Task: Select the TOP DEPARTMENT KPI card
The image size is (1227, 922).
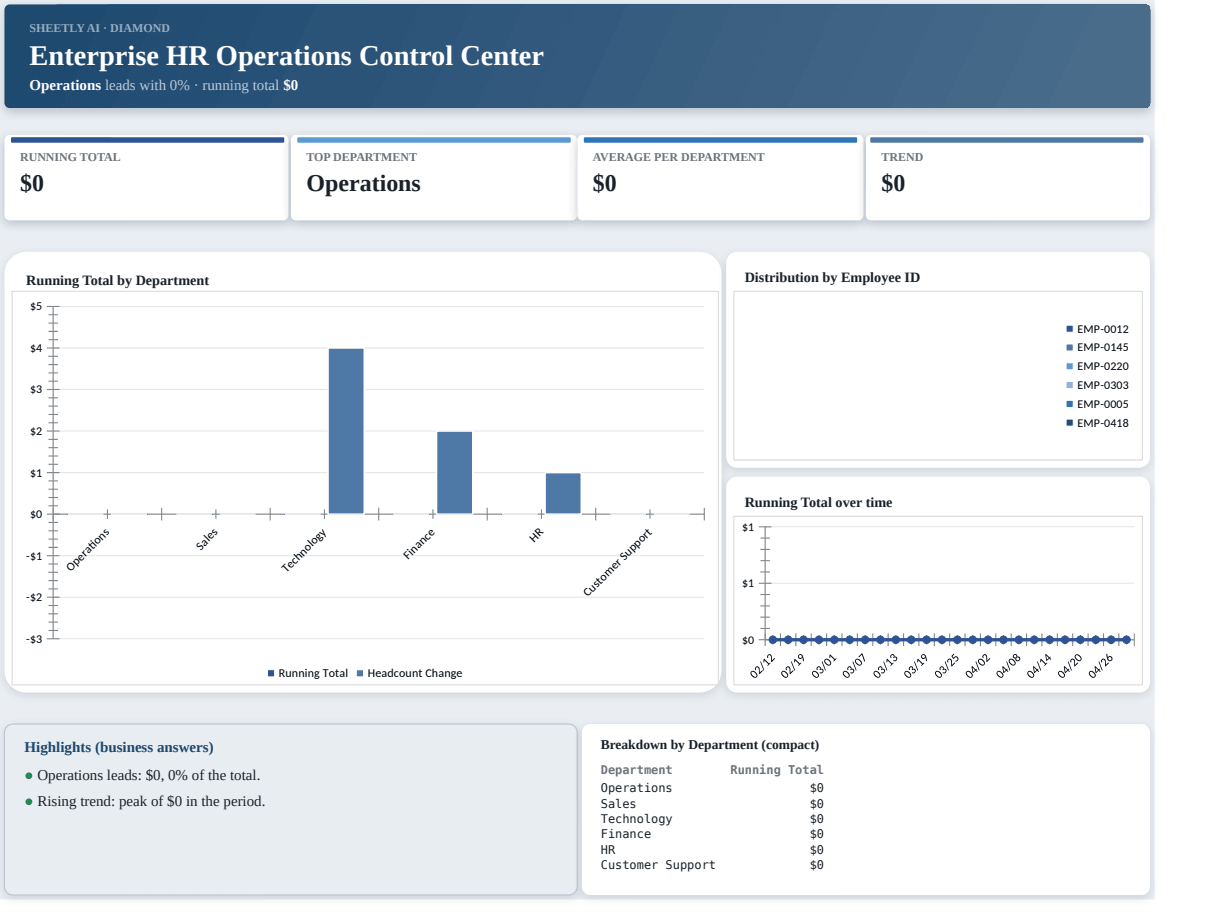Action: [433, 178]
